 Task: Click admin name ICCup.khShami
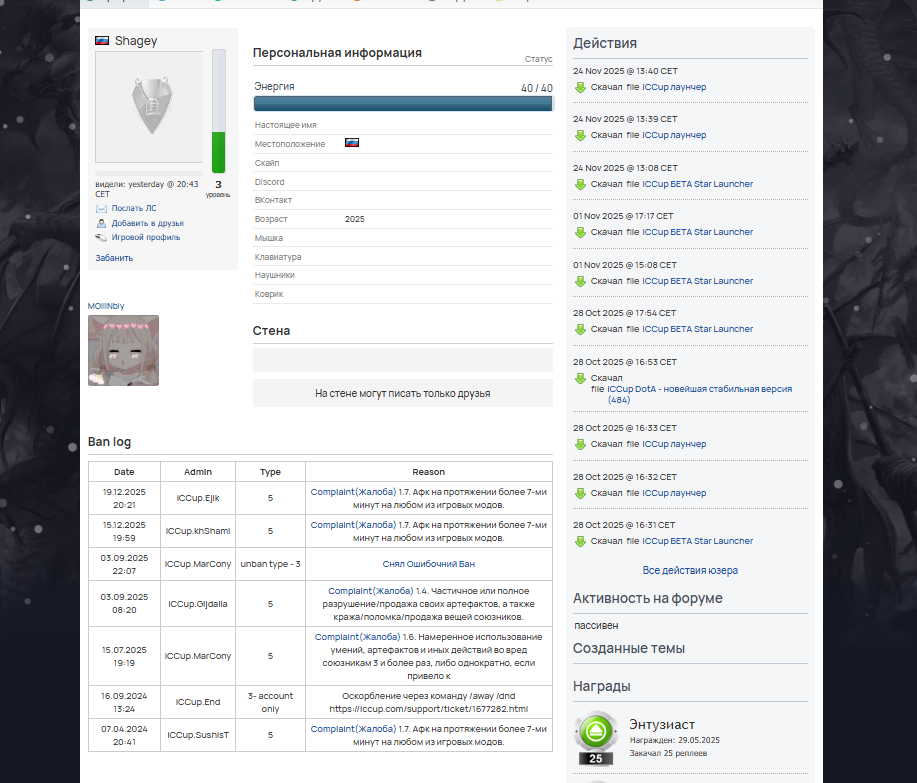click(x=198, y=531)
